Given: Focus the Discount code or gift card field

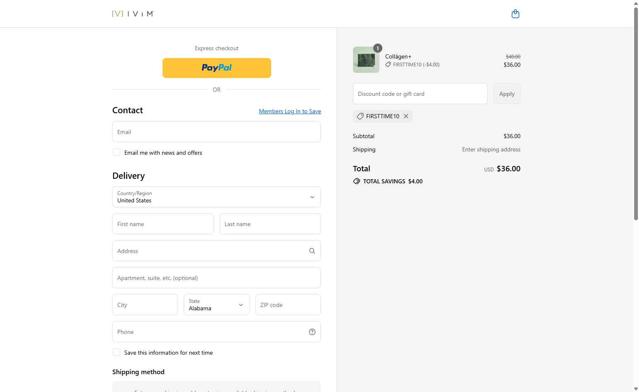Looking at the screenshot, I should coord(420,94).
